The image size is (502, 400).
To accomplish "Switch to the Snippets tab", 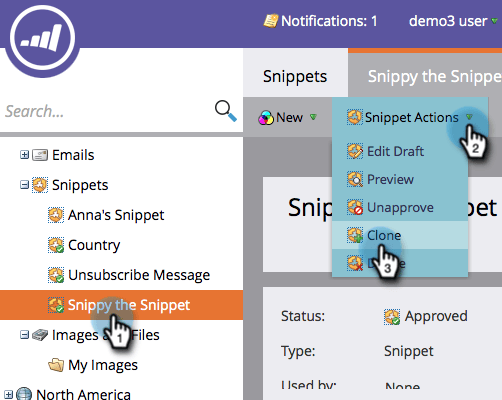I will 295,76.
